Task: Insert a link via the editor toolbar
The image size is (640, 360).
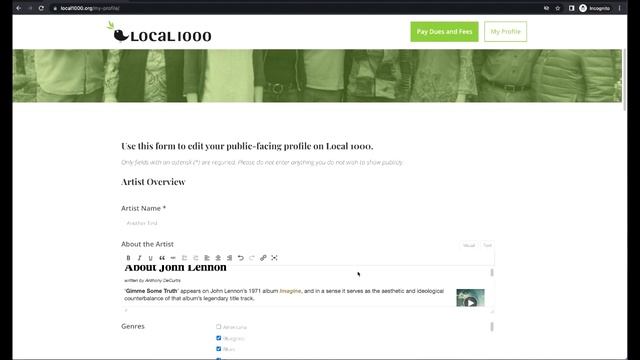Action: coord(263,258)
